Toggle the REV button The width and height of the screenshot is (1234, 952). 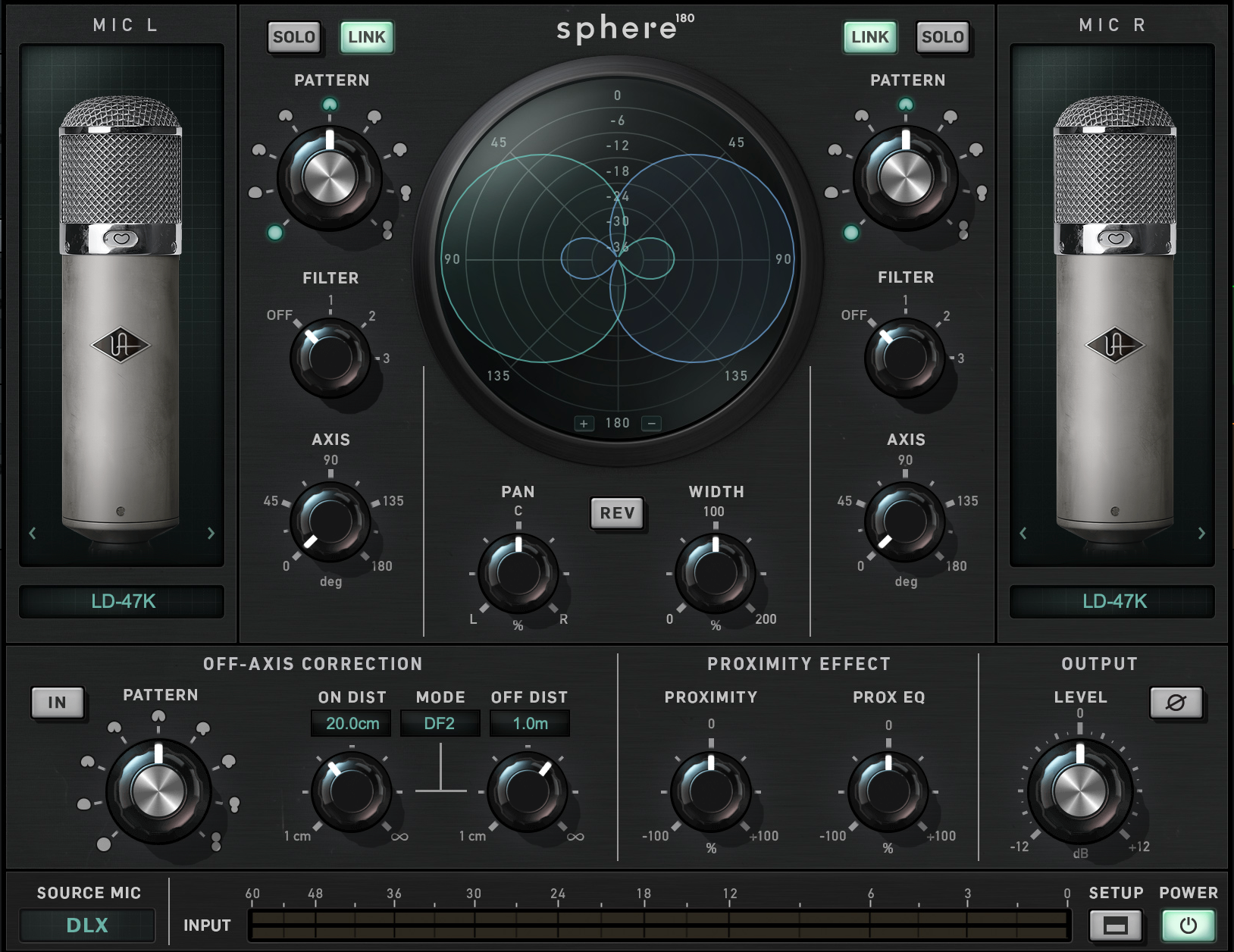tap(618, 513)
